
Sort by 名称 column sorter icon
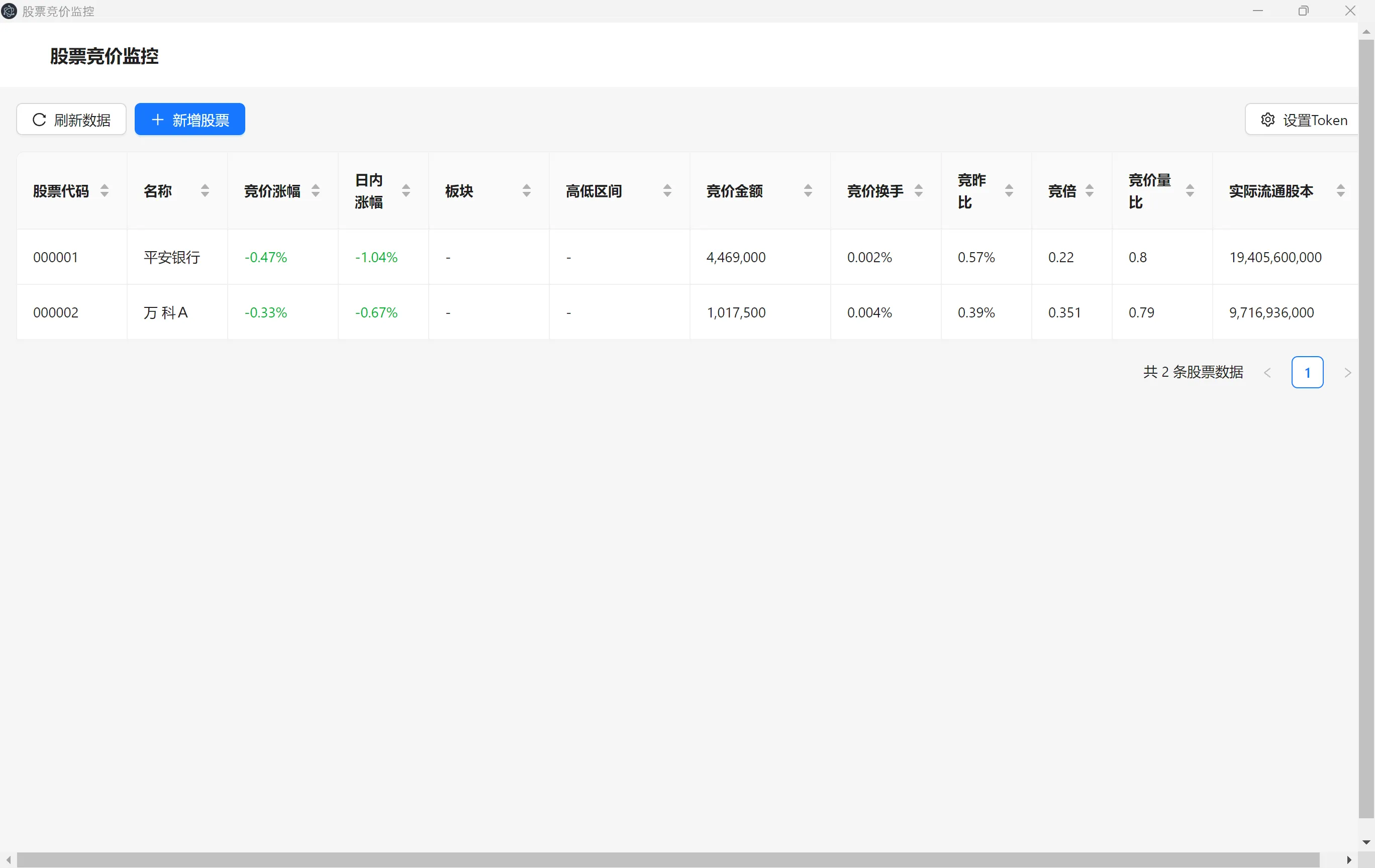tap(205, 190)
